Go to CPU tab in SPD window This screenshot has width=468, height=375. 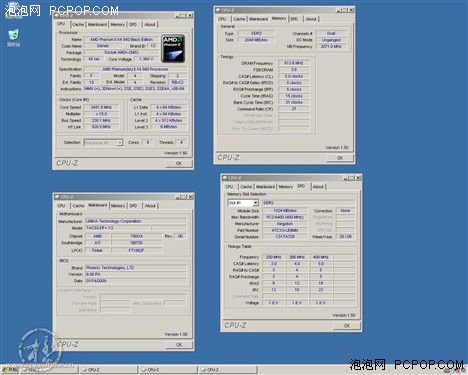point(229,187)
